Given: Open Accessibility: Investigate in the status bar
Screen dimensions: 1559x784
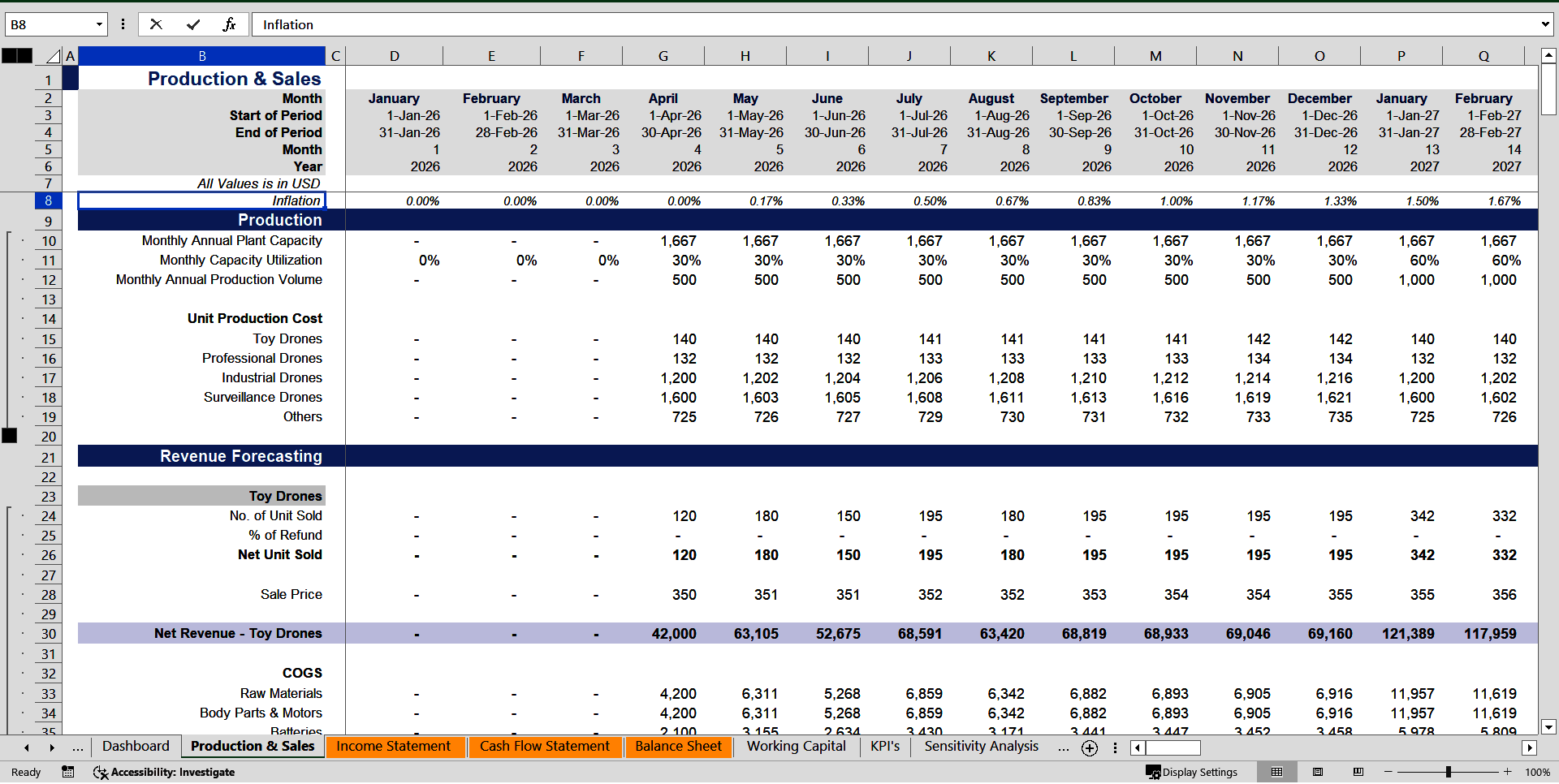Looking at the screenshot, I should [164, 772].
